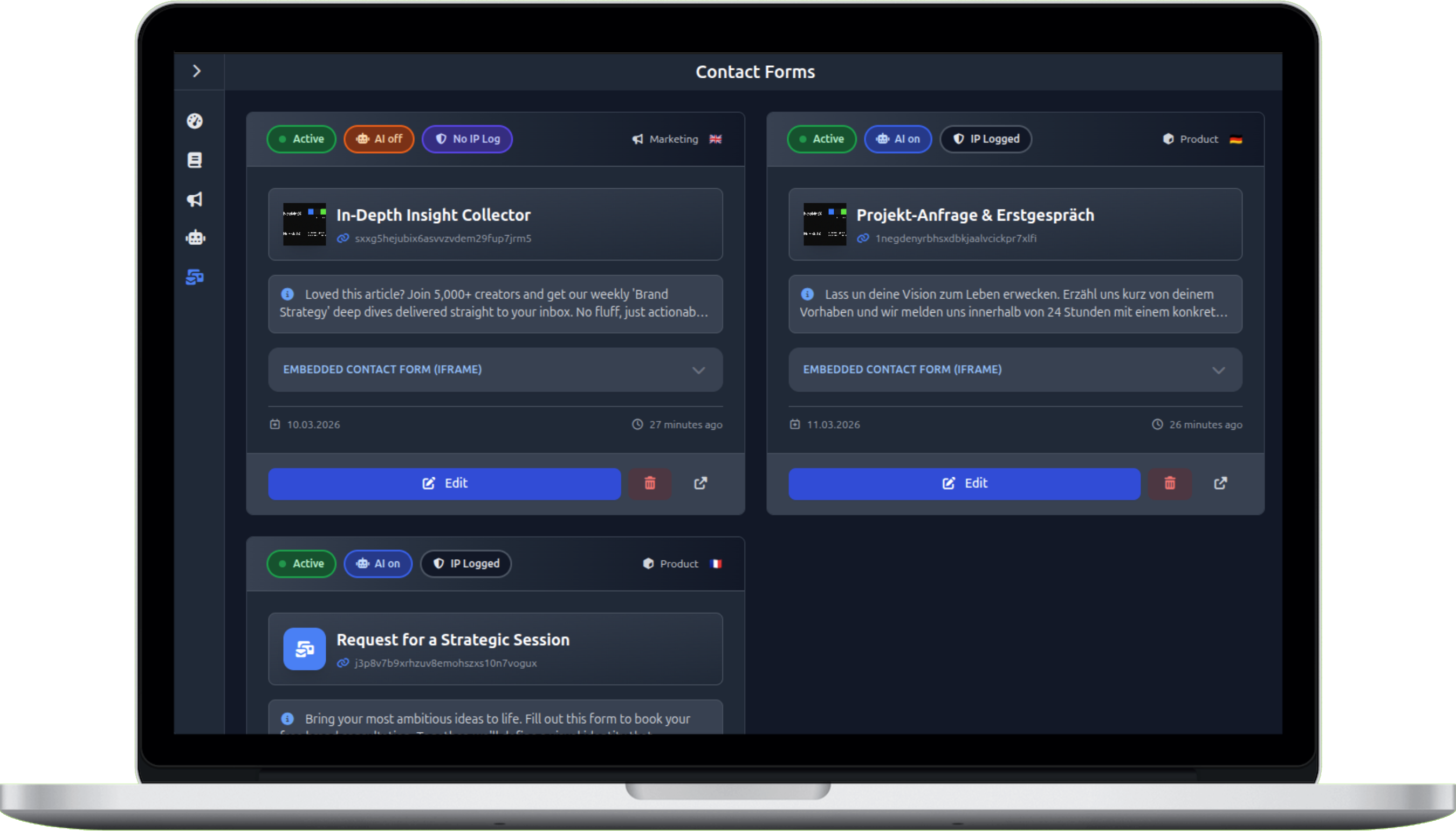Expand Embedded Contact Form iframe on Projekt-Anfrage
1456x831 pixels.
[1015, 370]
